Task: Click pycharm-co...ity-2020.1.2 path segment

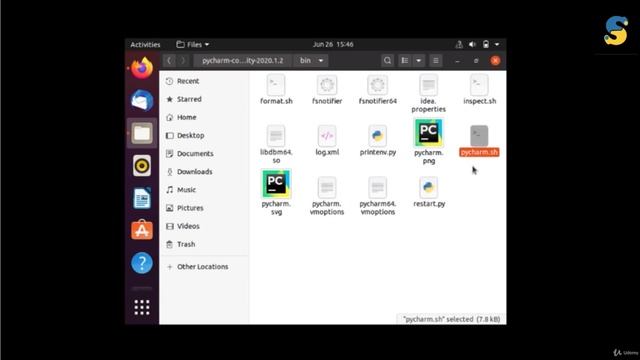Action: [x=242, y=60]
